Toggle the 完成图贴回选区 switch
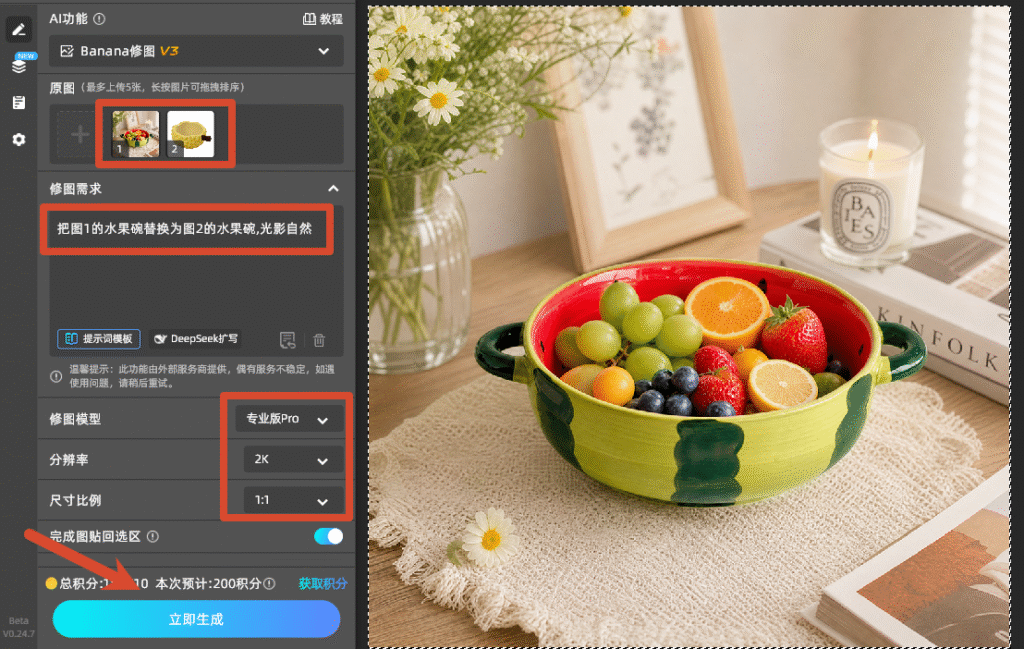This screenshot has width=1024, height=649. [x=328, y=536]
